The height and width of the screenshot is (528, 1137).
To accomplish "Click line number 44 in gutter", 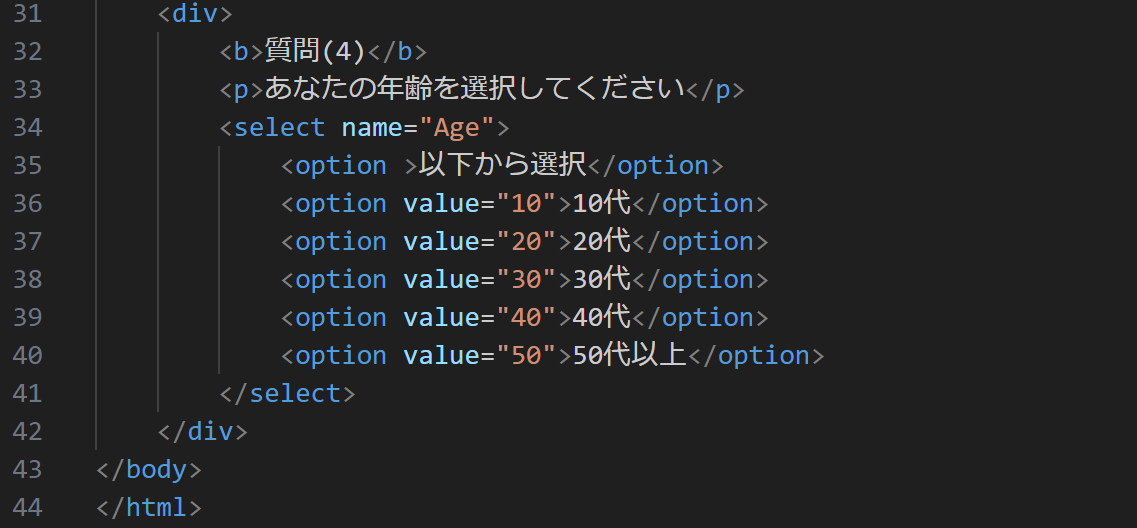I will 28,508.
